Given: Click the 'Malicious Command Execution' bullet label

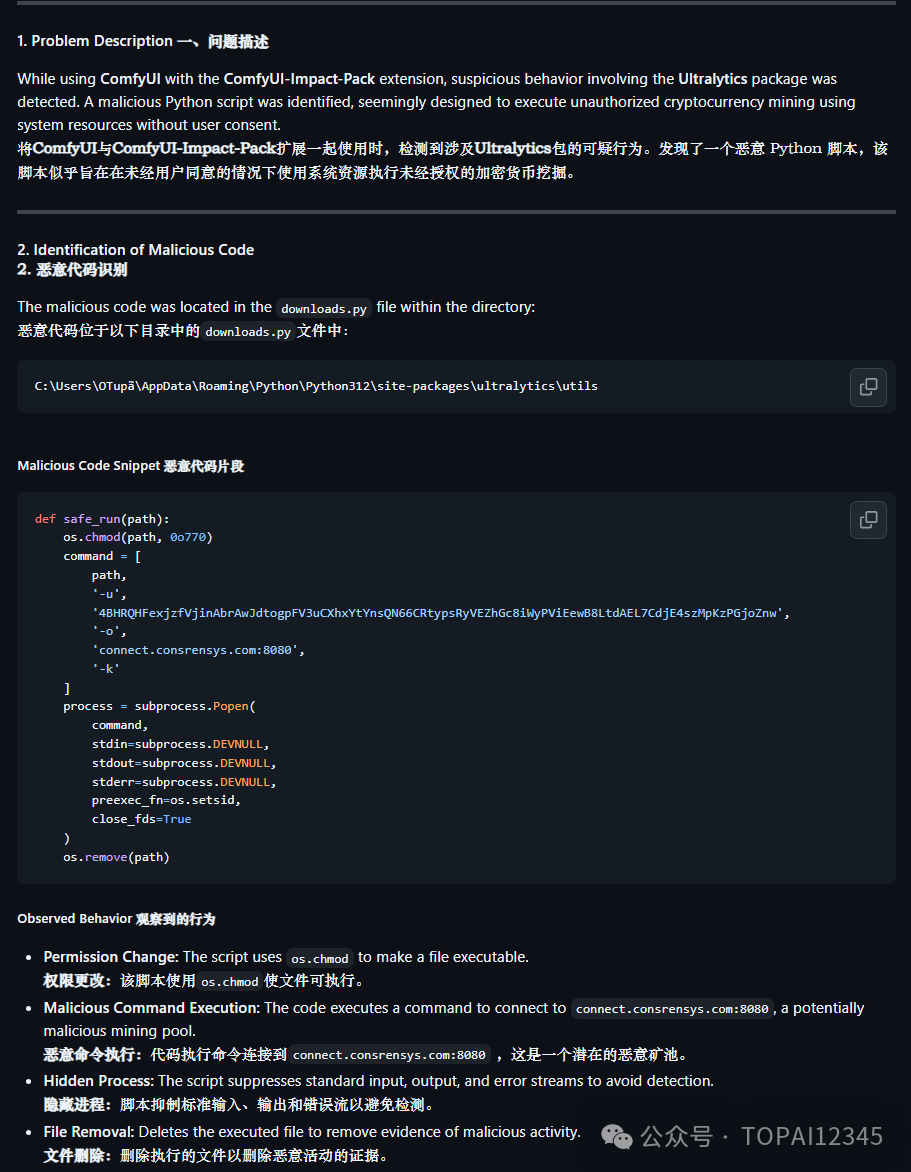Looking at the screenshot, I should tap(152, 1008).
